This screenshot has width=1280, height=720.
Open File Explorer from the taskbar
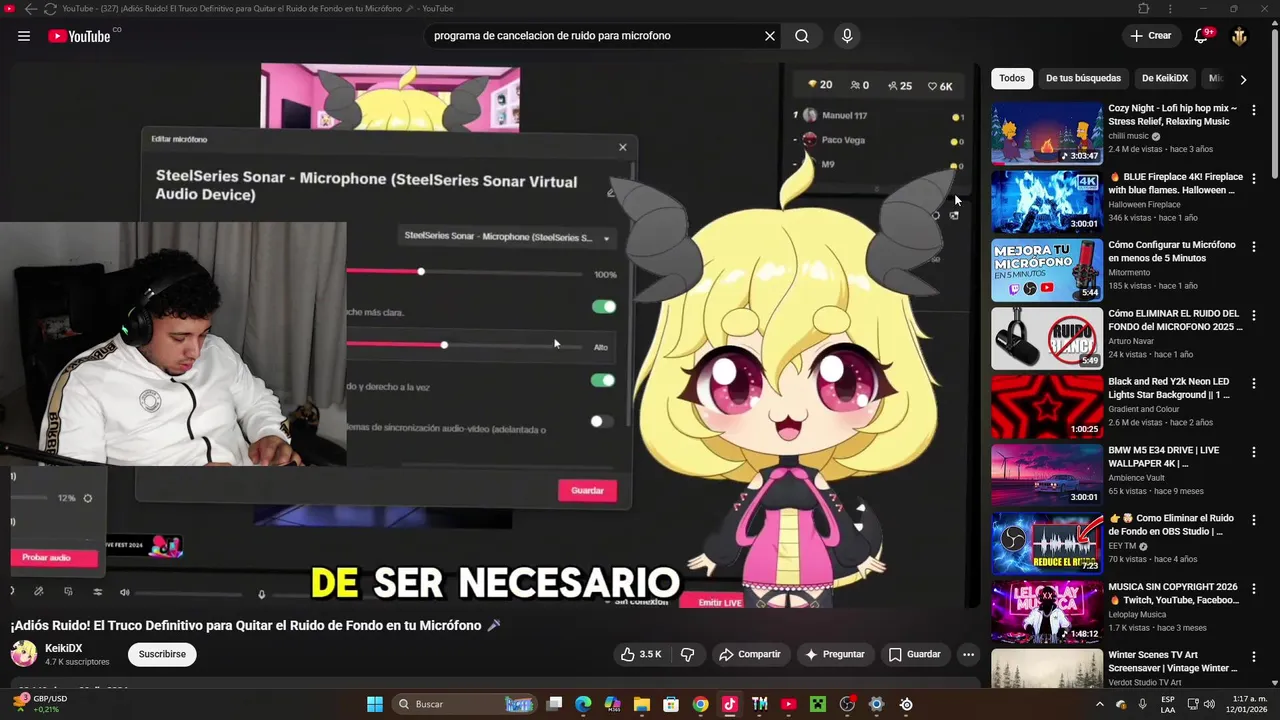[642, 704]
